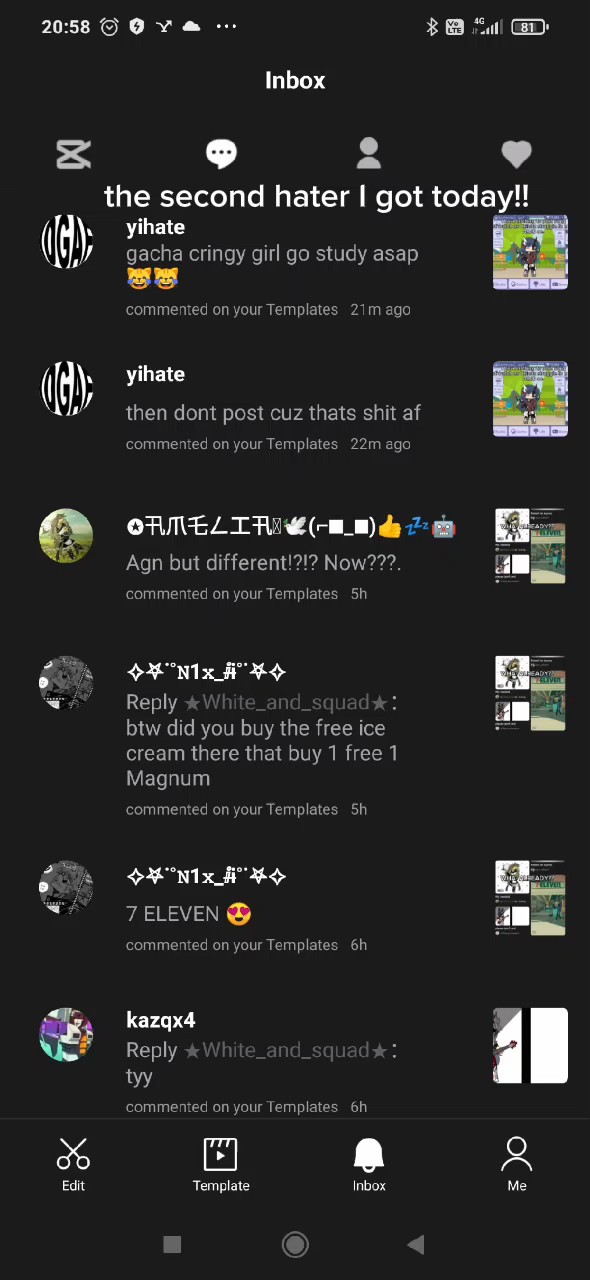Open yihate's avatar on first comment
The image size is (590, 1280).
(66, 242)
